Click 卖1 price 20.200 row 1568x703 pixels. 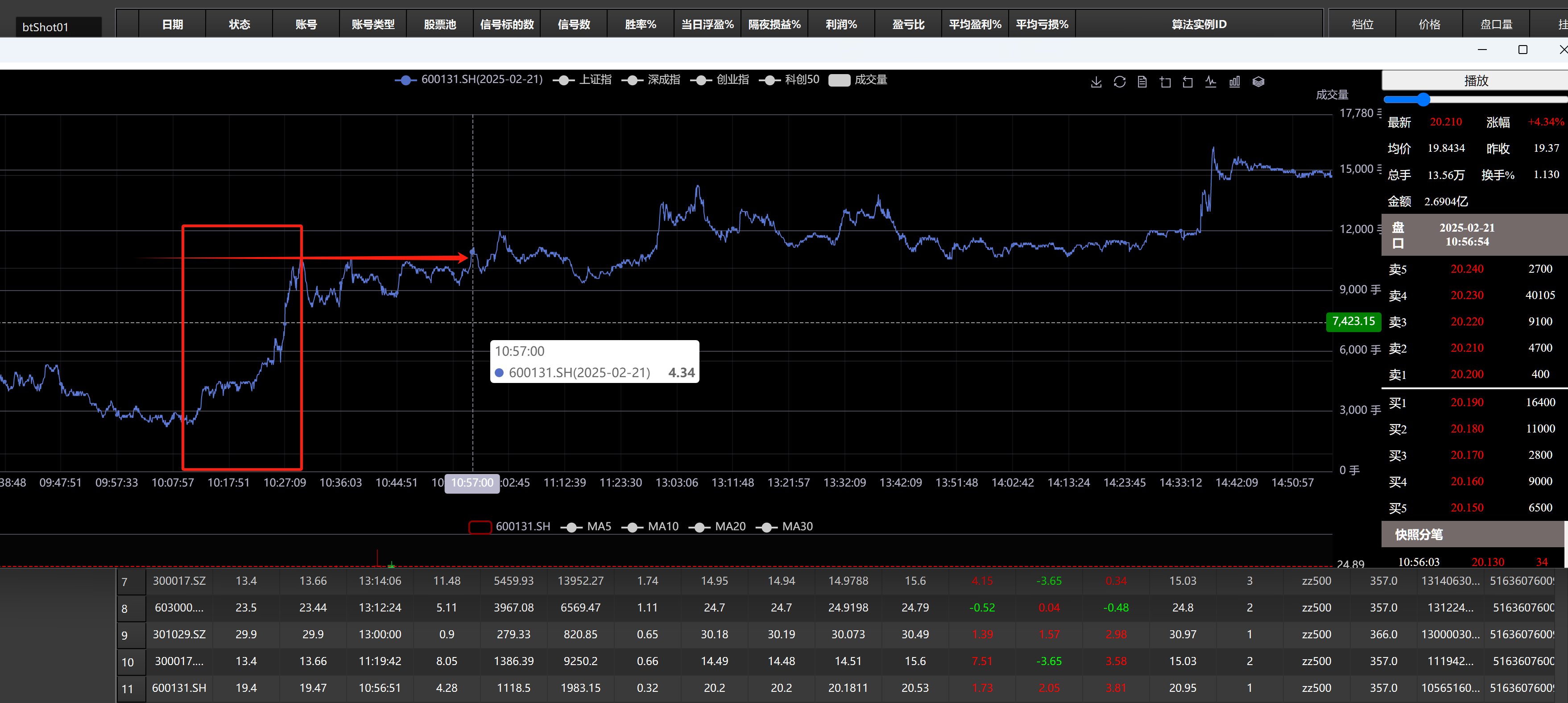[1473, 374]
